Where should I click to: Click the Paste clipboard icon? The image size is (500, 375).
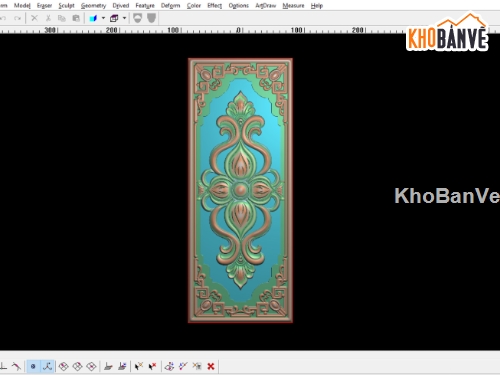pos(76,18)
